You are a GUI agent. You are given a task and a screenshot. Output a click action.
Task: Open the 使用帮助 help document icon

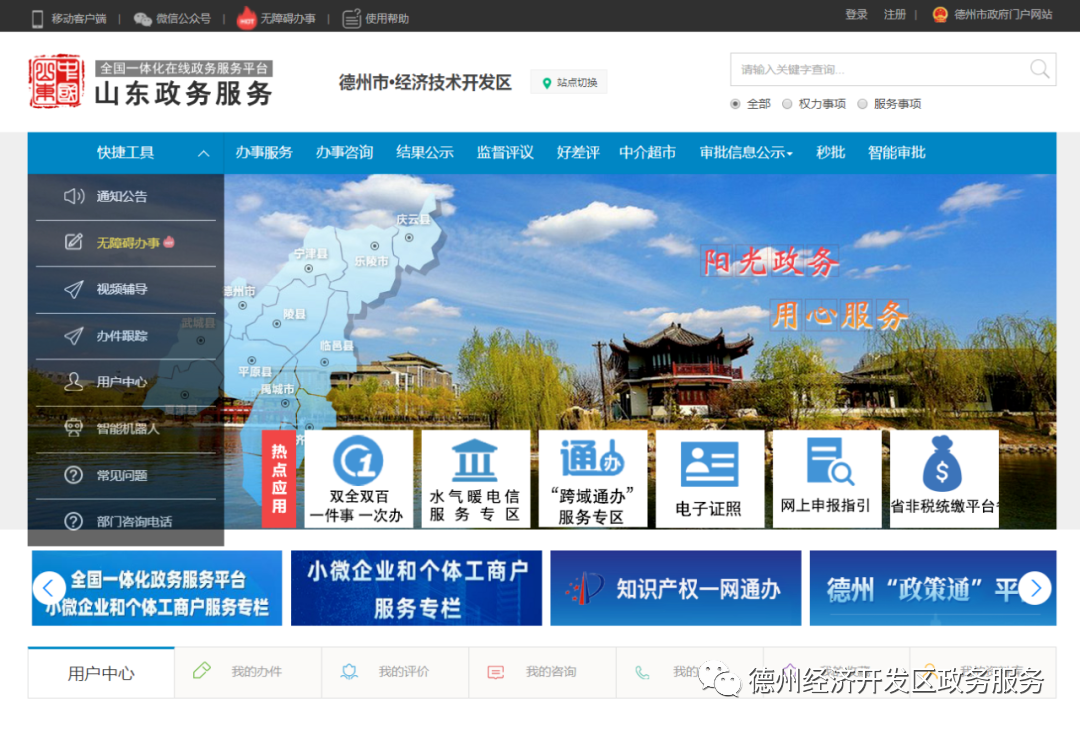click(x=351, y=19)
